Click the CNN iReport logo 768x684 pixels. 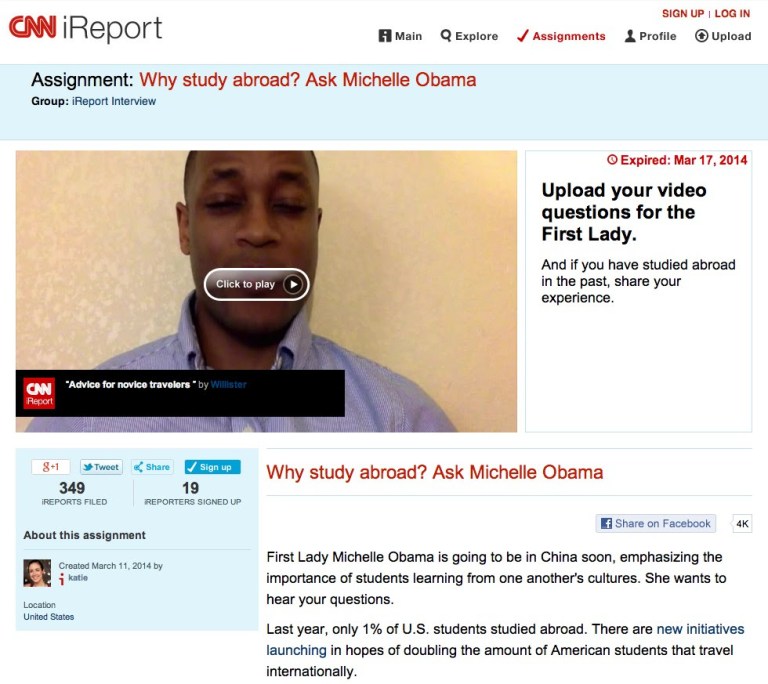[x=85, y=27]
